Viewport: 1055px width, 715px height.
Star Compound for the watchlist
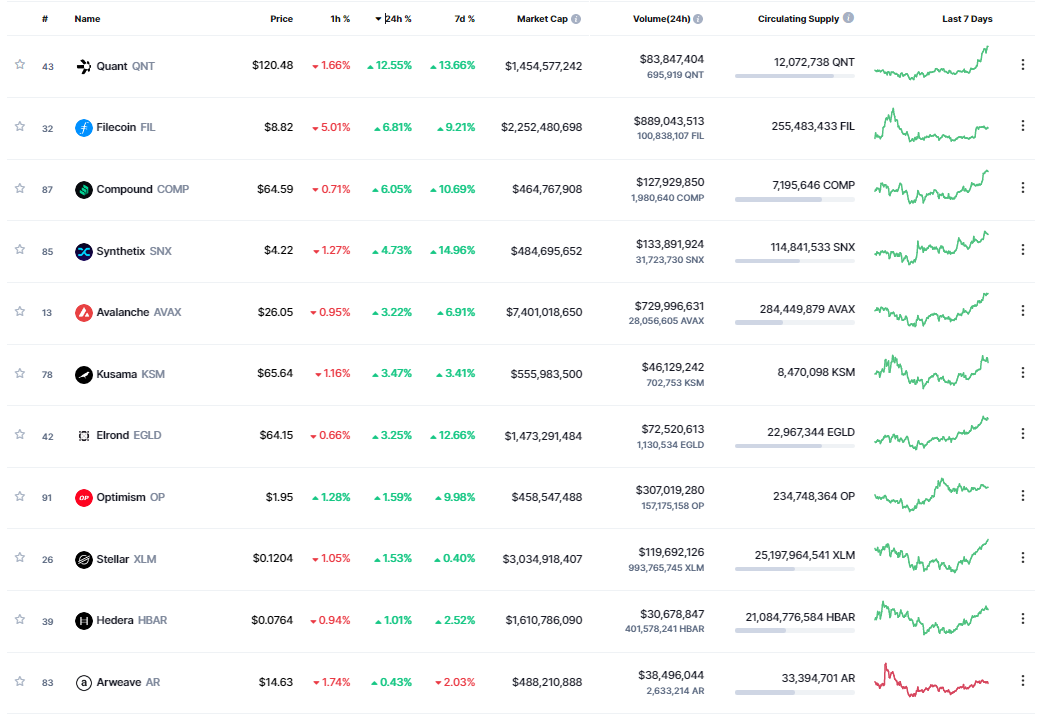pyautogui.click(x=20, y=188)
